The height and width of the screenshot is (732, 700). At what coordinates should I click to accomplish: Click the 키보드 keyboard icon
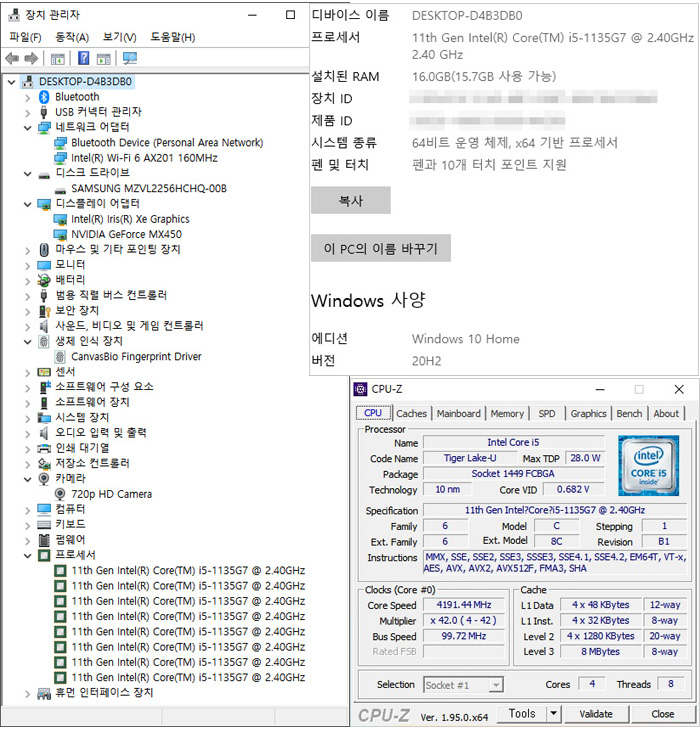click(x=44, y=525)
